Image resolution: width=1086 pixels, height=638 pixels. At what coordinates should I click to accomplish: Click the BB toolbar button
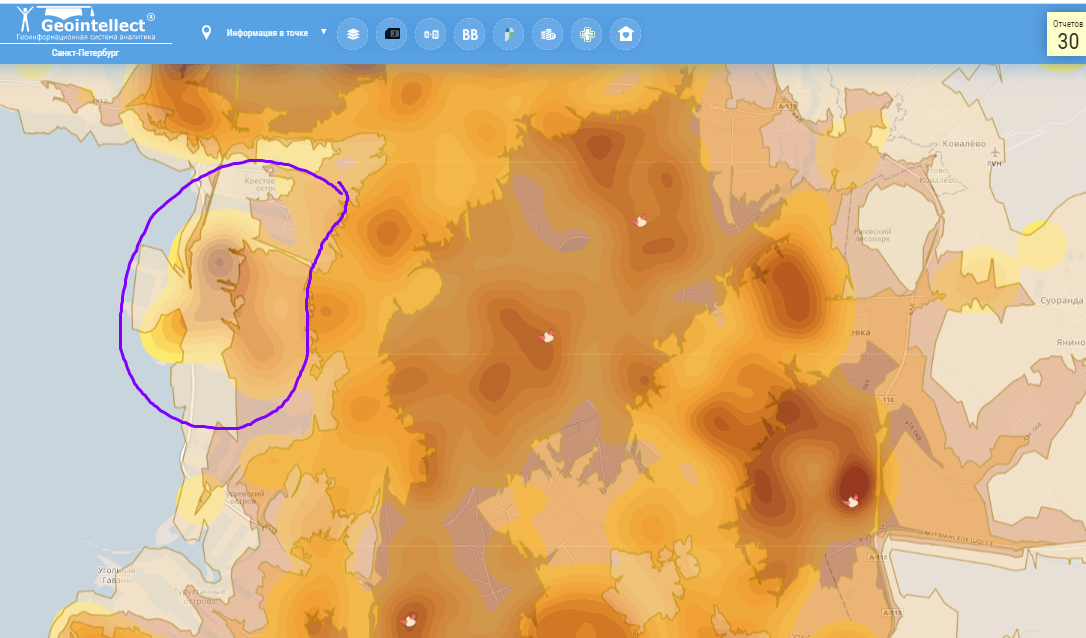469,34
